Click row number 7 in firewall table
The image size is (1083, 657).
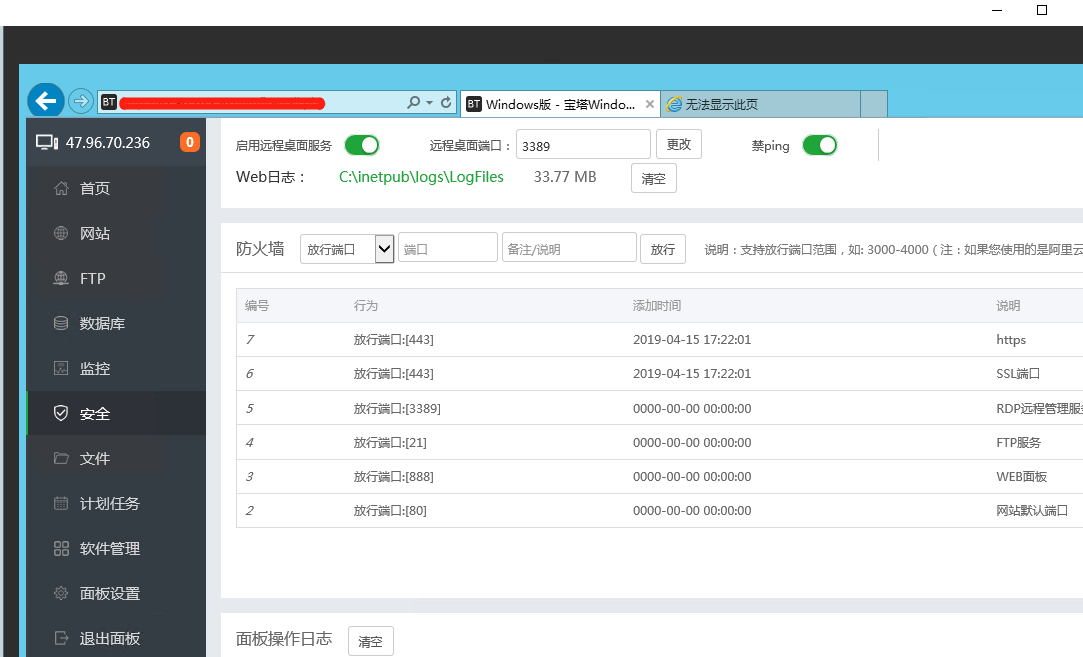pos(250,339)
